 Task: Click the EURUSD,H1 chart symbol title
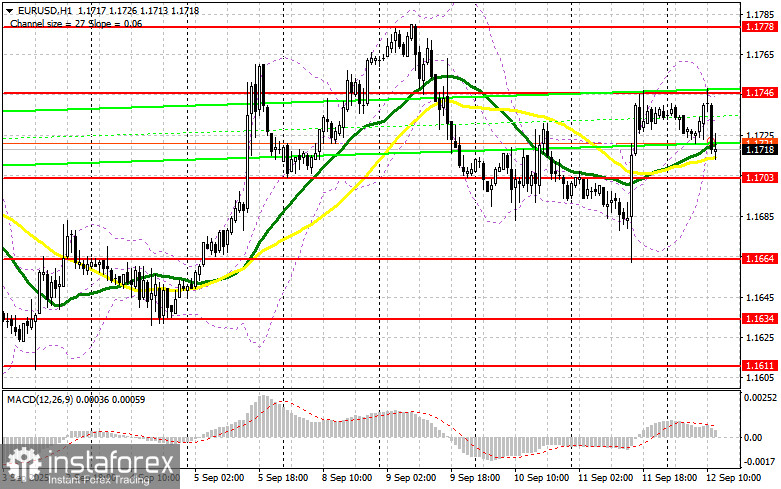point(43,10)
